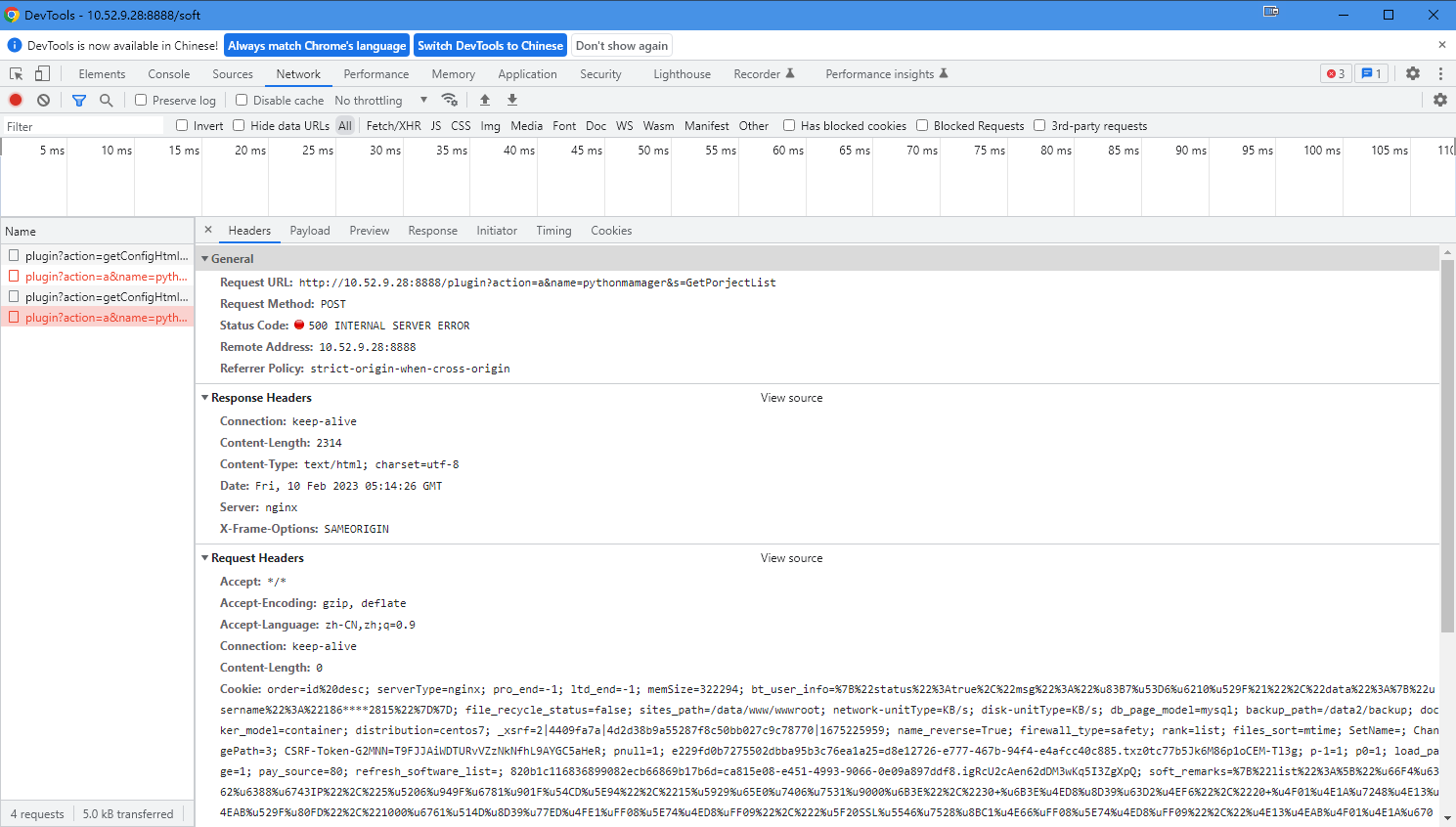Click the headers pane vertical scrollbar
Screen dimensions: 1456x827
(x=1447, y=445)
